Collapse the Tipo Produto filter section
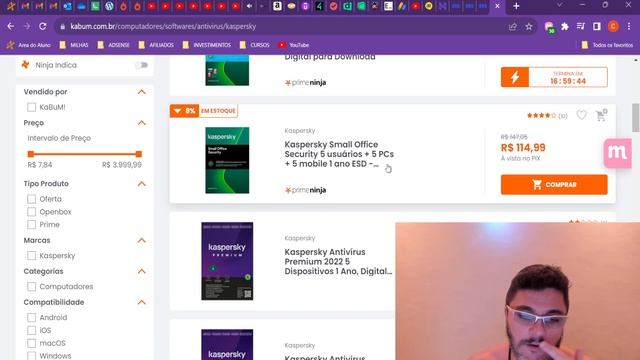The image size is (640, 360). 142,184
